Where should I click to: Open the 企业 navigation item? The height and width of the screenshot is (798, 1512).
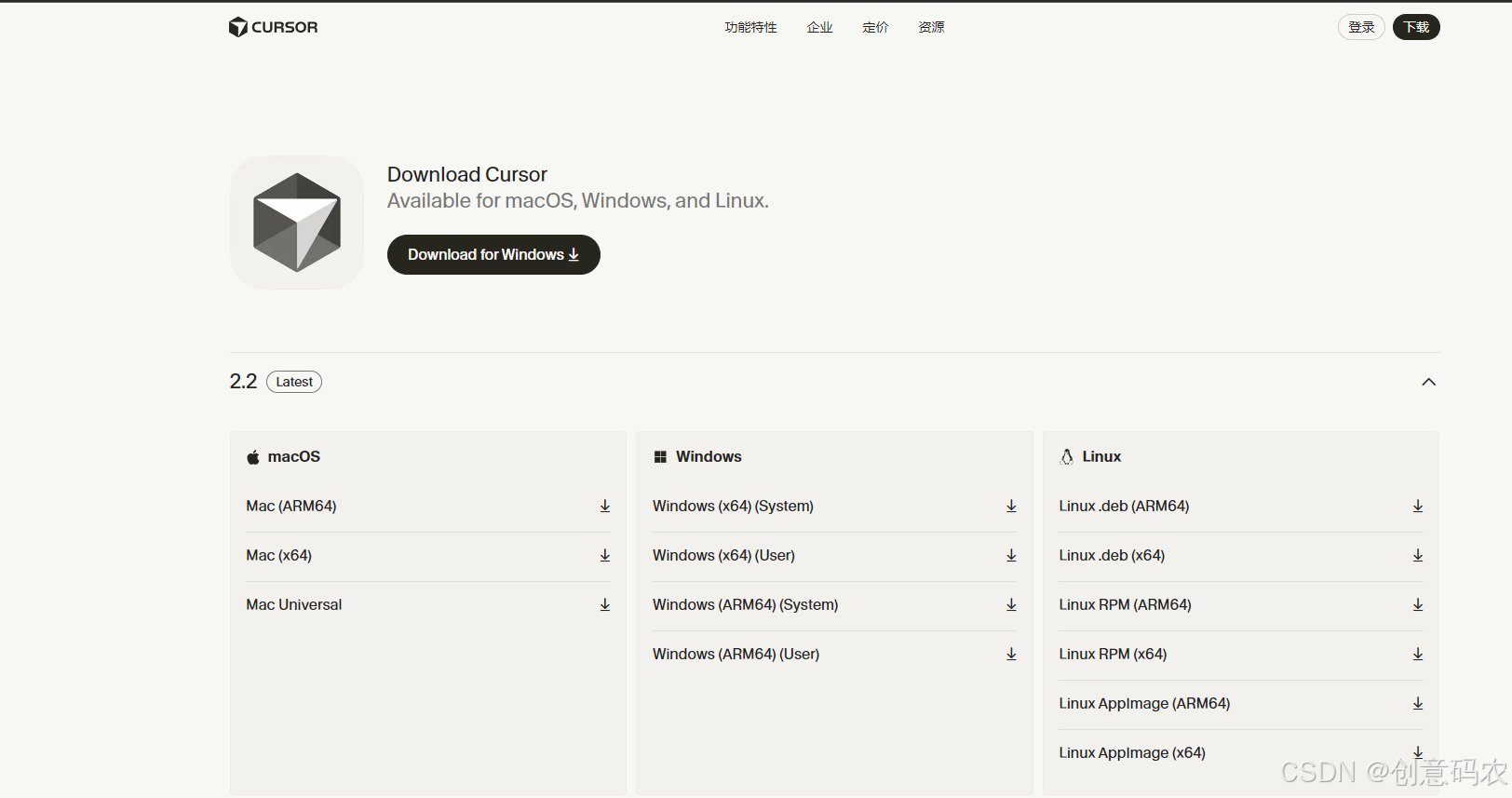point(820,27)
